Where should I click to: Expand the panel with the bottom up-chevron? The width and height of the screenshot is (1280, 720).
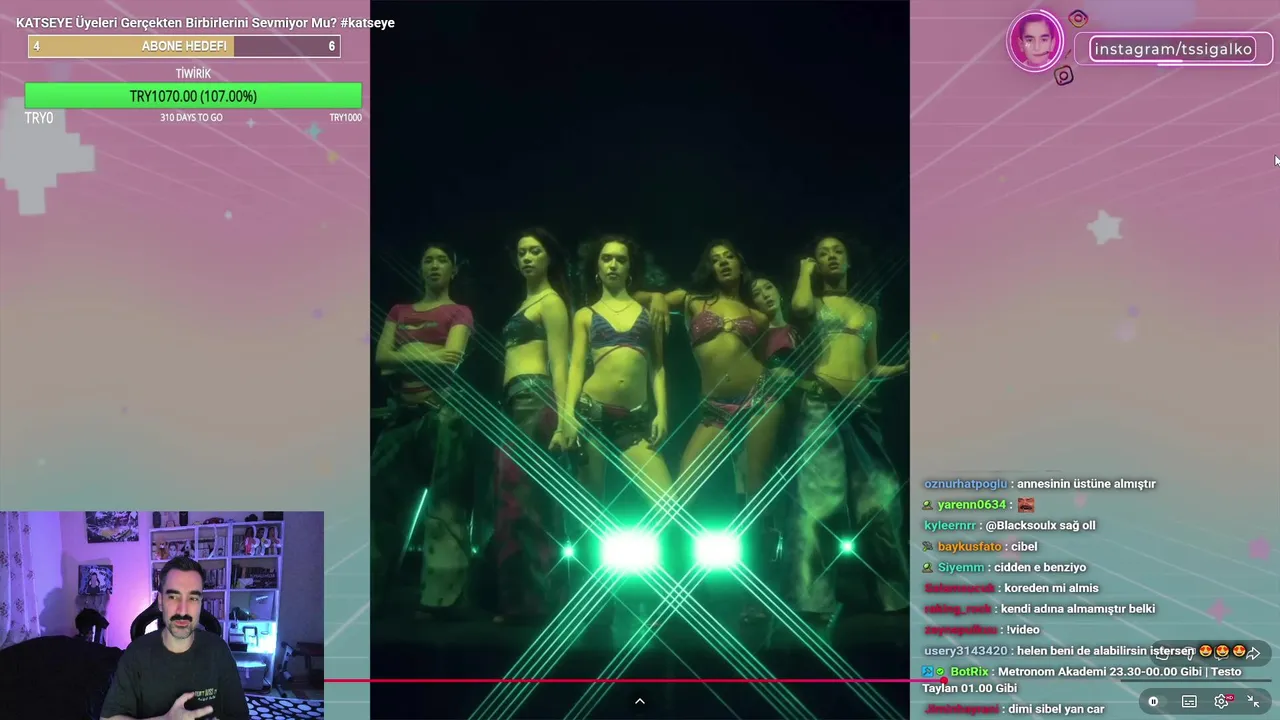(x=640, y=701)
